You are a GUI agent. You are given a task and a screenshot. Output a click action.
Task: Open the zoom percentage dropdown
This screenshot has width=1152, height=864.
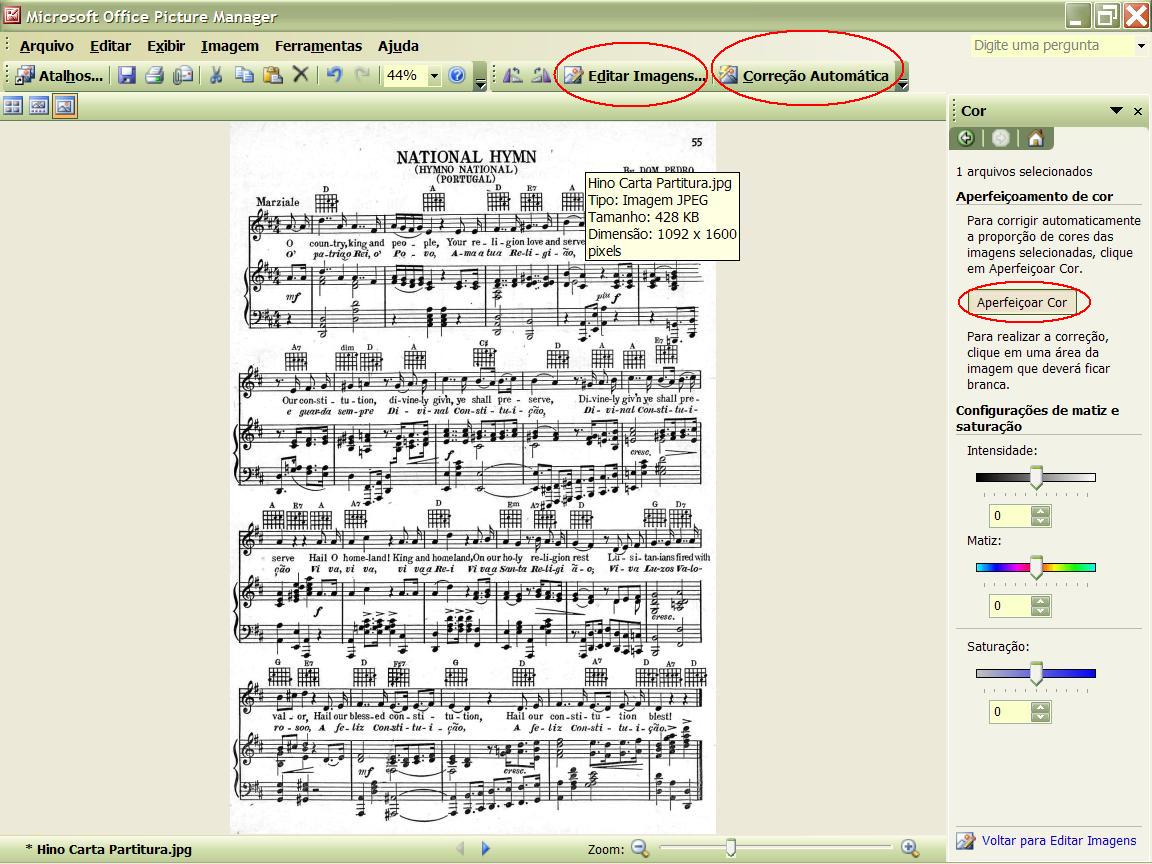point(434,76)
